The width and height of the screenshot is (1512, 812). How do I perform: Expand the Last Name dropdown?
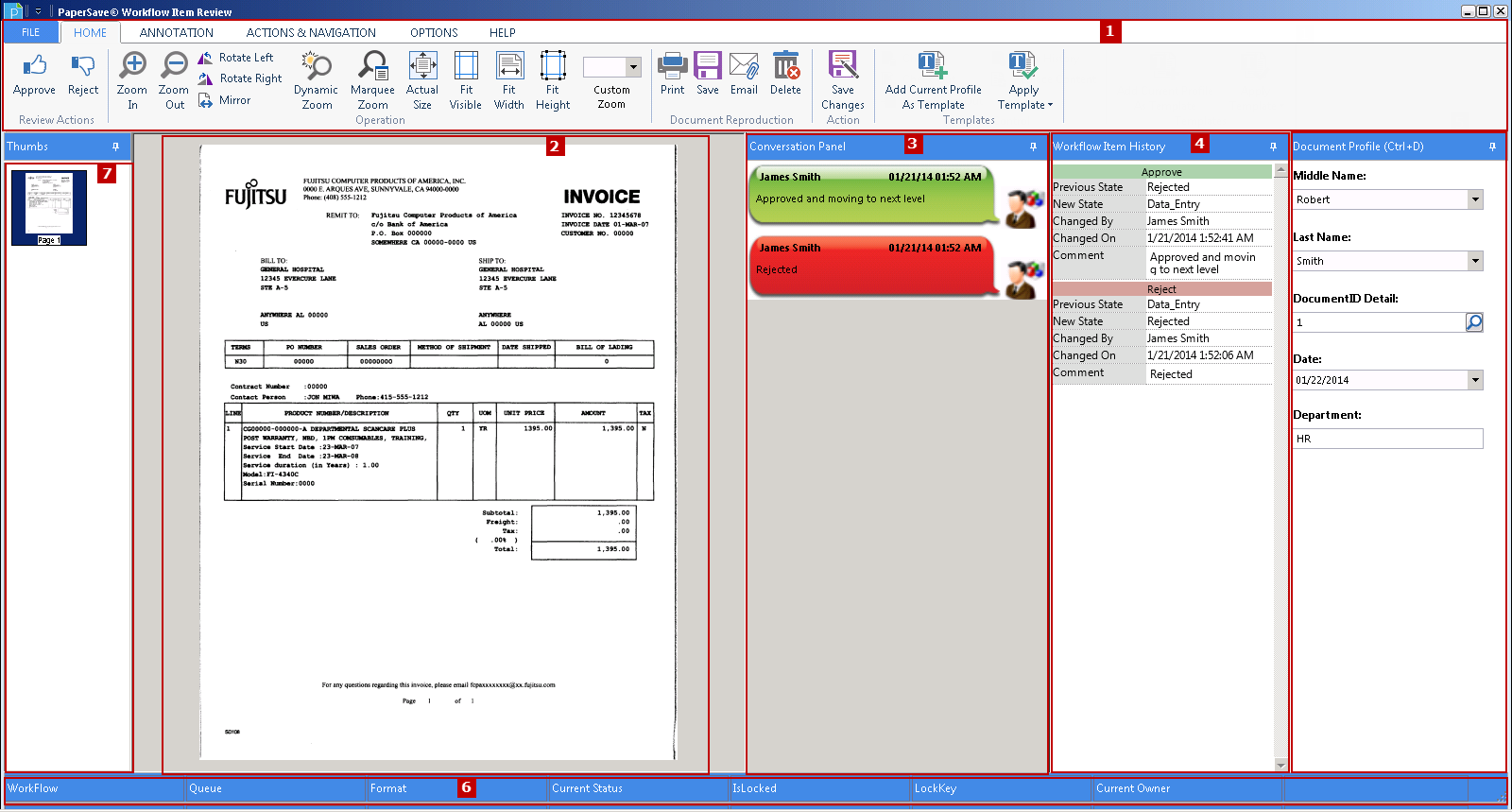(1475, 261)
